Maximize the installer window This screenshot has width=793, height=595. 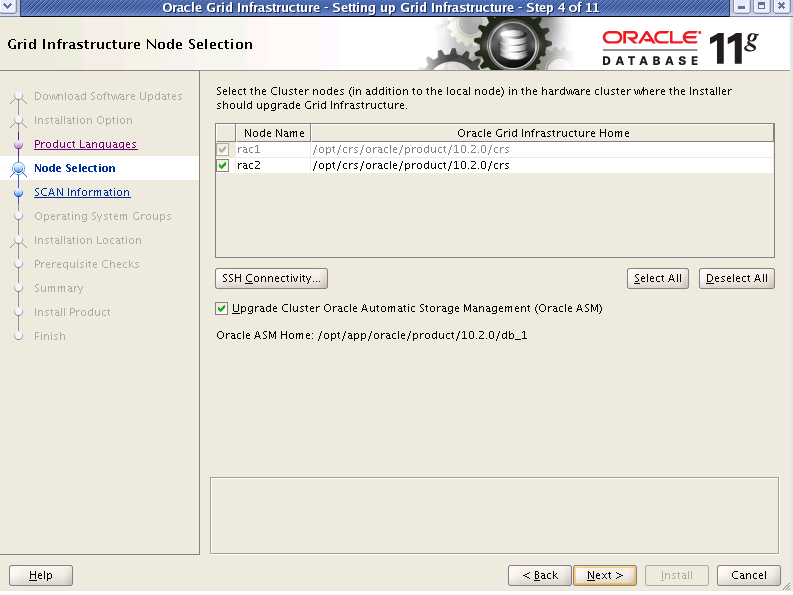coord(761,7)
